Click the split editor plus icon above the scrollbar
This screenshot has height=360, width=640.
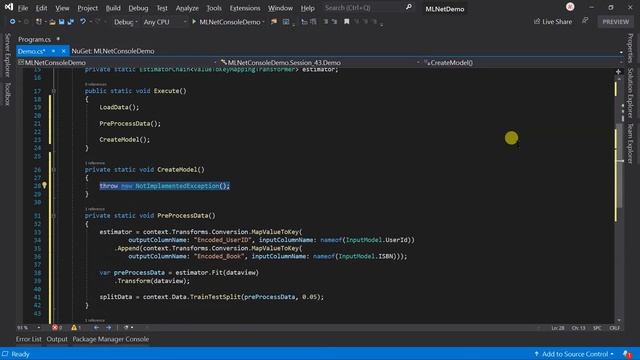pos(618,72)
